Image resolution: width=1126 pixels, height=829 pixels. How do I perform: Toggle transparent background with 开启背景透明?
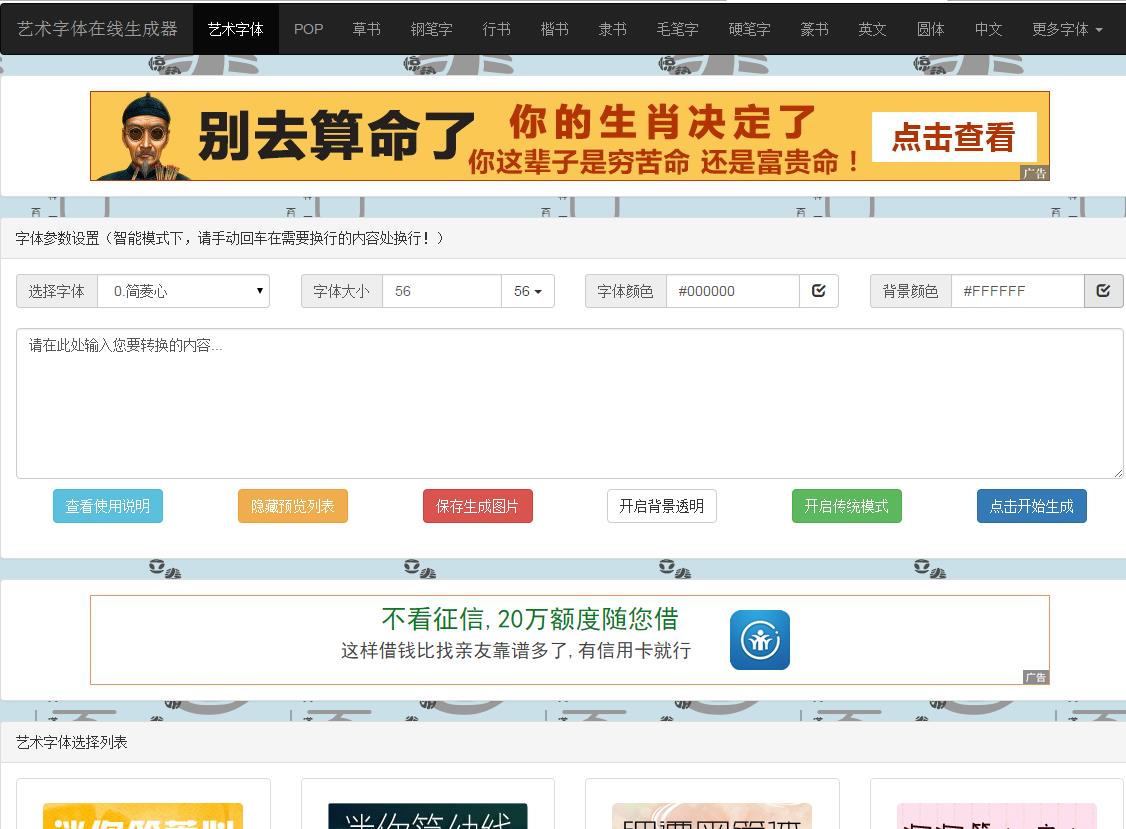(x=661, y=506)
